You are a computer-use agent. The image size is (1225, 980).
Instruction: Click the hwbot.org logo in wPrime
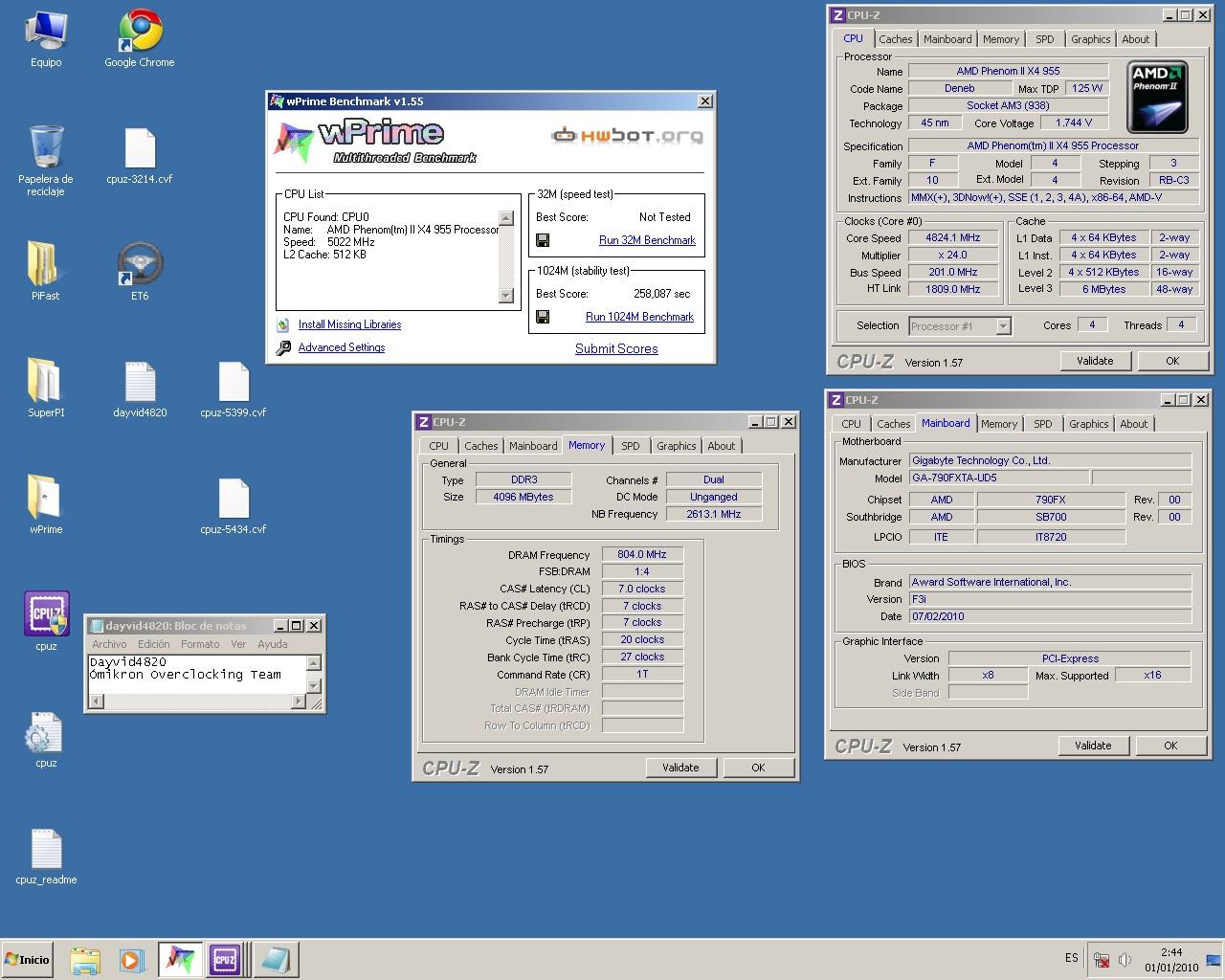pyautogui.click(x=627, y=136)
